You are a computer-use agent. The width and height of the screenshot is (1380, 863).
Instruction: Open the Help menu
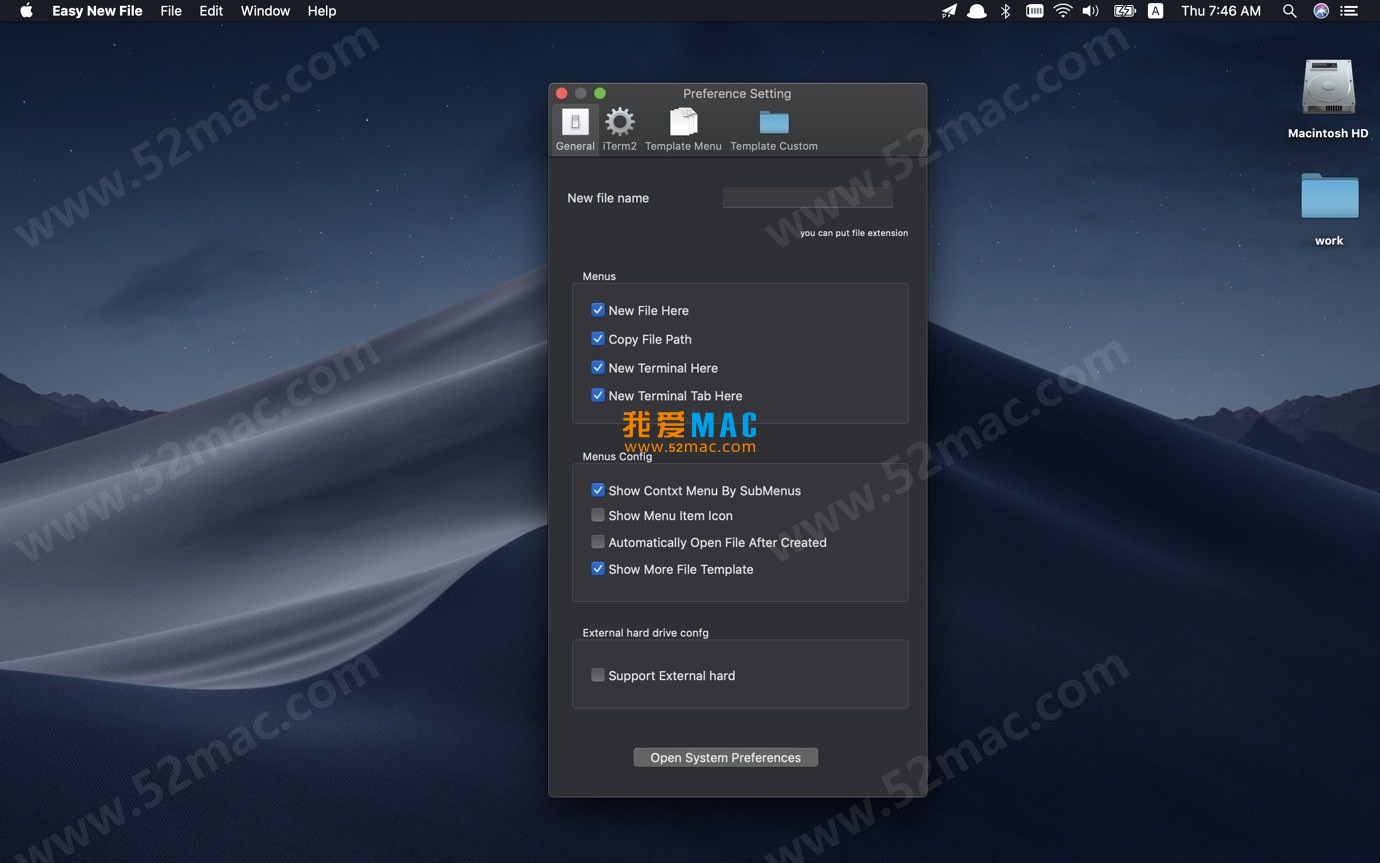point(321,11)
